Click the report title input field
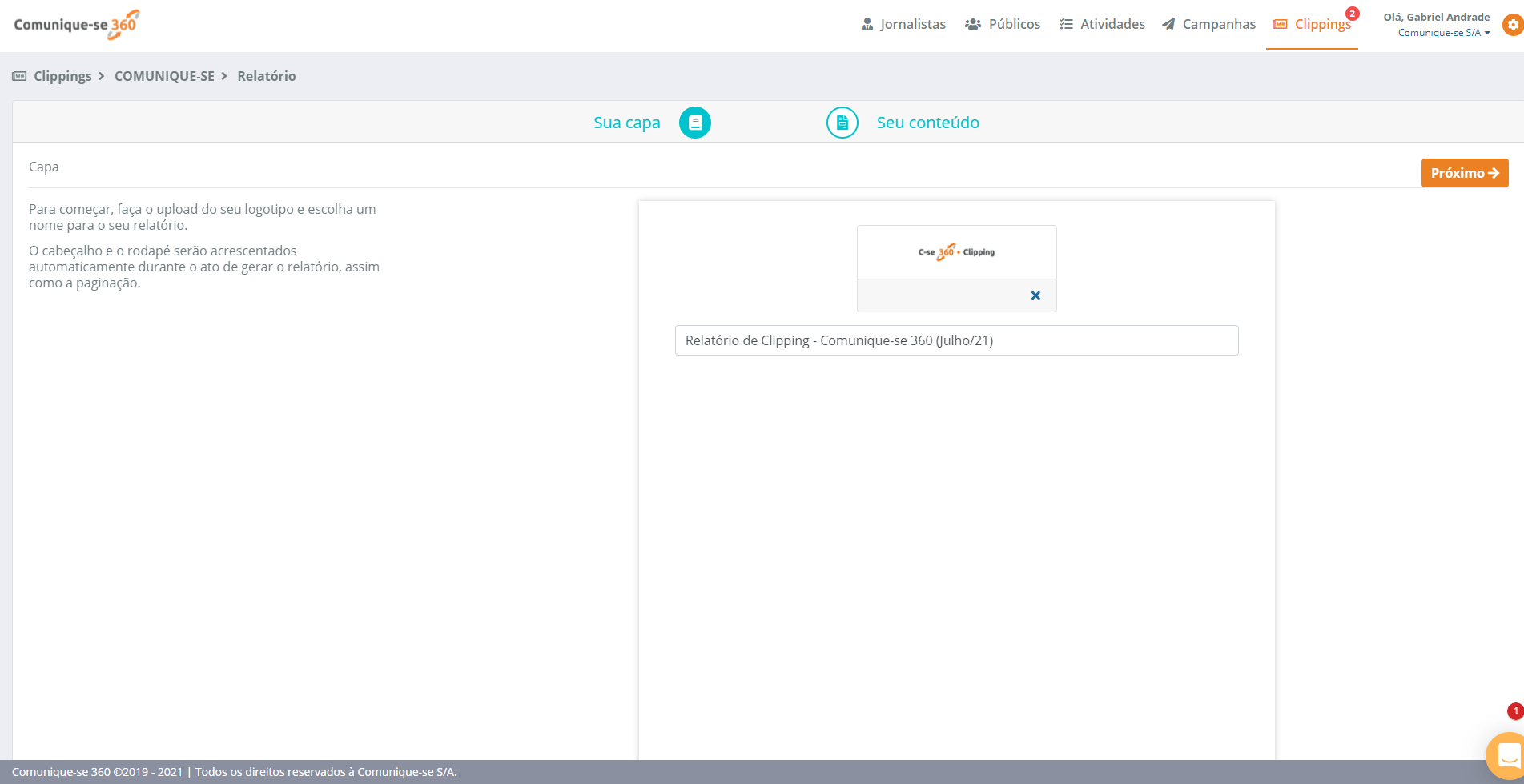1524x784 pixels. 956,340
